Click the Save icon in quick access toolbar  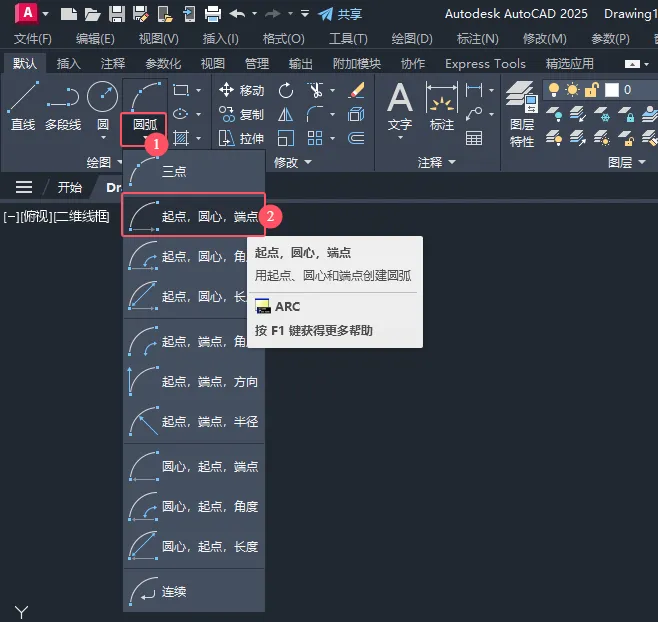pyautogui.click(x=116, y=14)
